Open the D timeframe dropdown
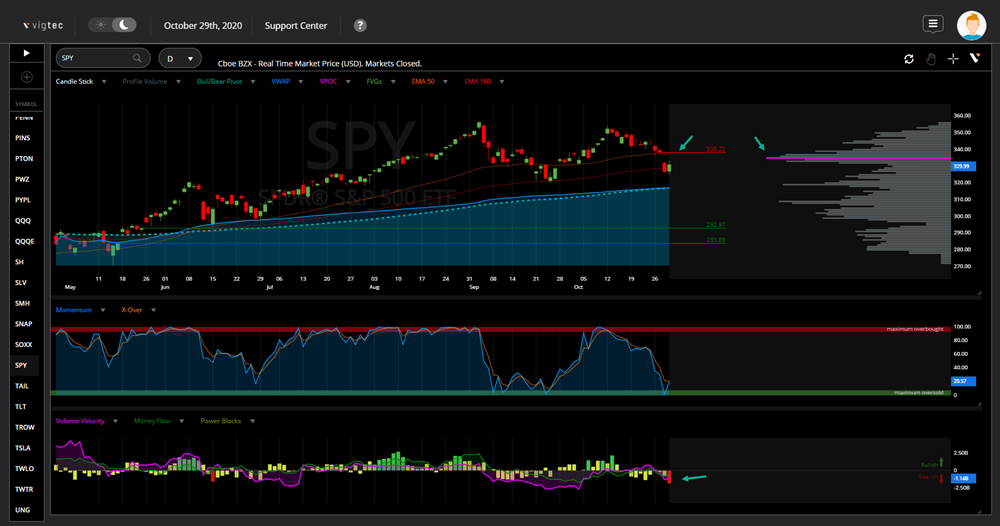Image resolution: width=1000 pixels, height=526 pixels. coord(180,59)
